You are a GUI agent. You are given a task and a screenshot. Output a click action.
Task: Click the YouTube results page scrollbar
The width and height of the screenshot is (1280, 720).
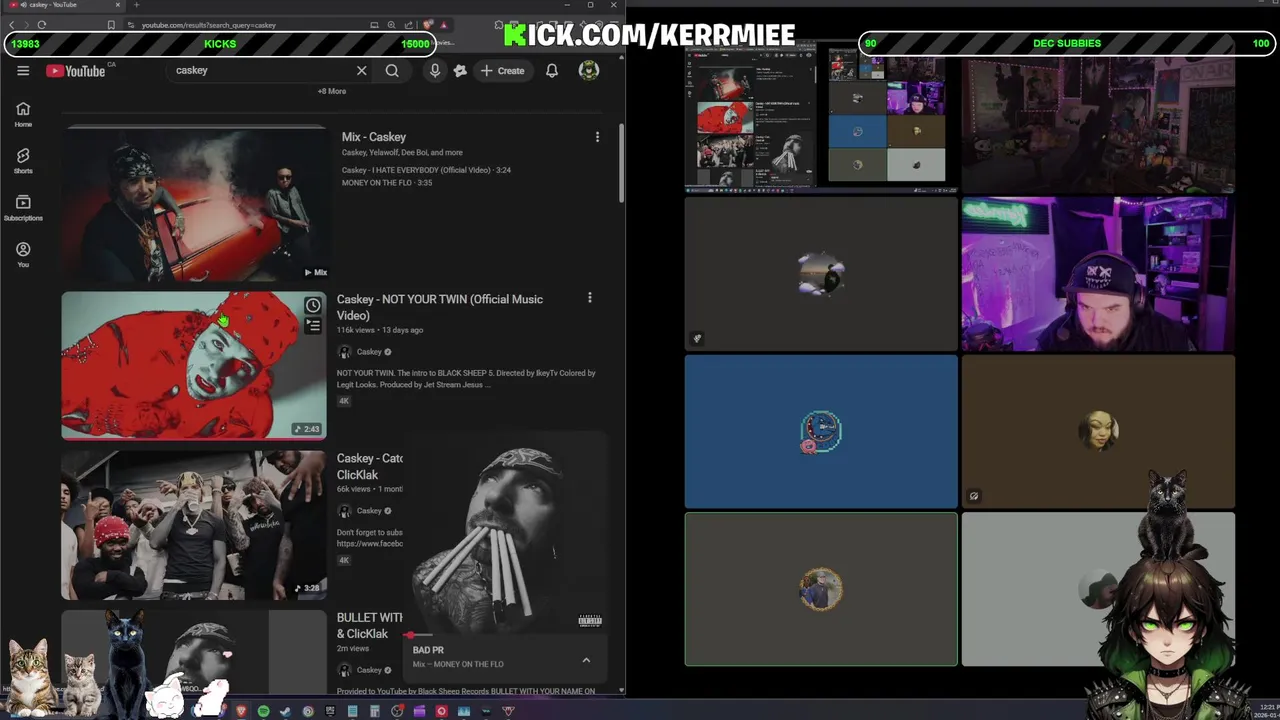(620, 165)
